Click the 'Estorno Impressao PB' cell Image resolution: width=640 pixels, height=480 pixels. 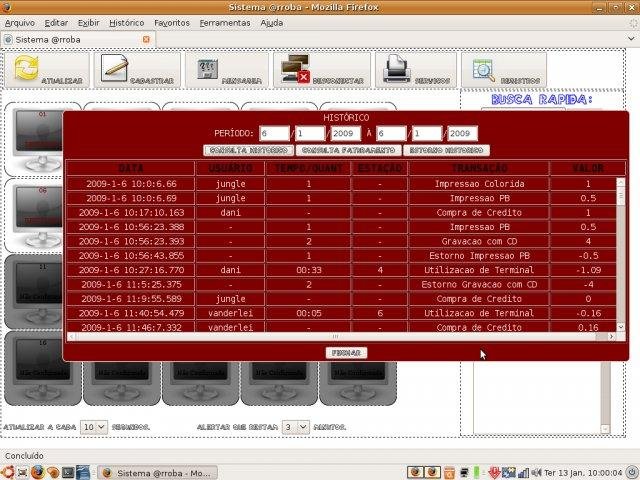pyautogui.click(x=479, y=256)
